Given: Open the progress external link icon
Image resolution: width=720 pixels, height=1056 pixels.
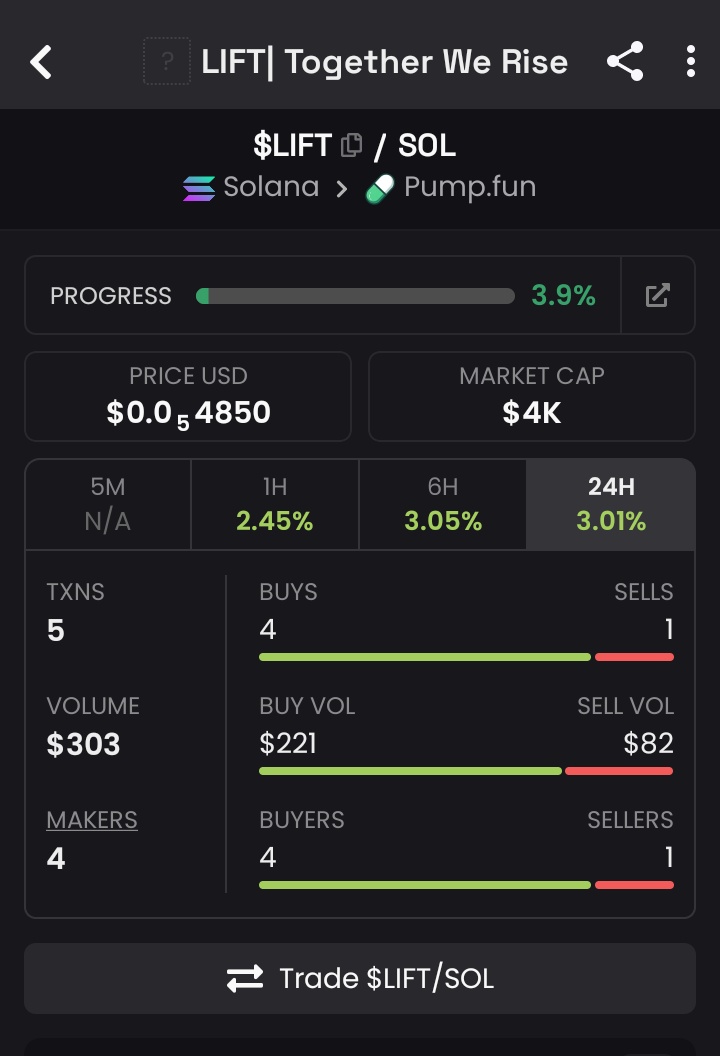Looking at the screenshot, I should pos(657,295).
